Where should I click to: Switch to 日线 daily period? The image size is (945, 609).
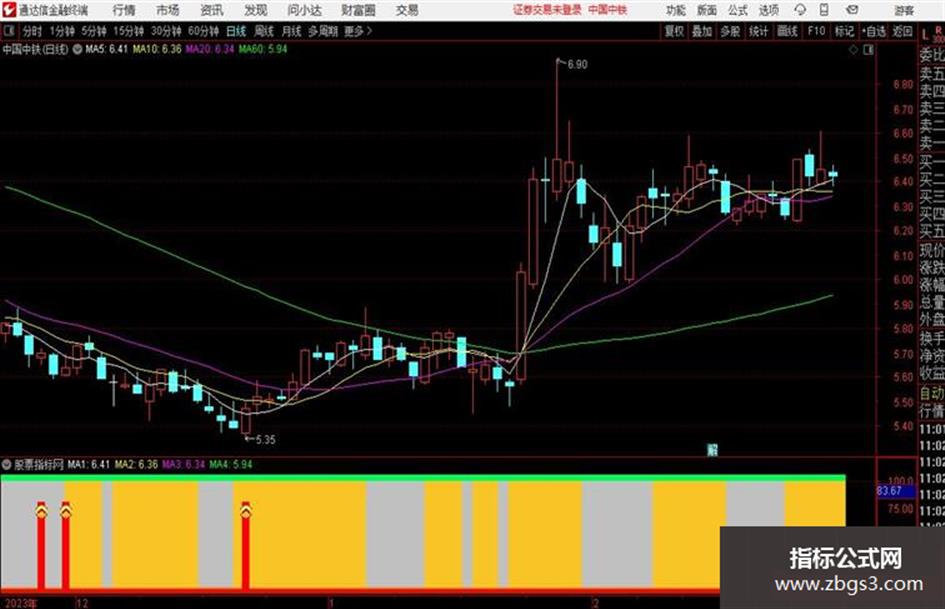[236, 31]
